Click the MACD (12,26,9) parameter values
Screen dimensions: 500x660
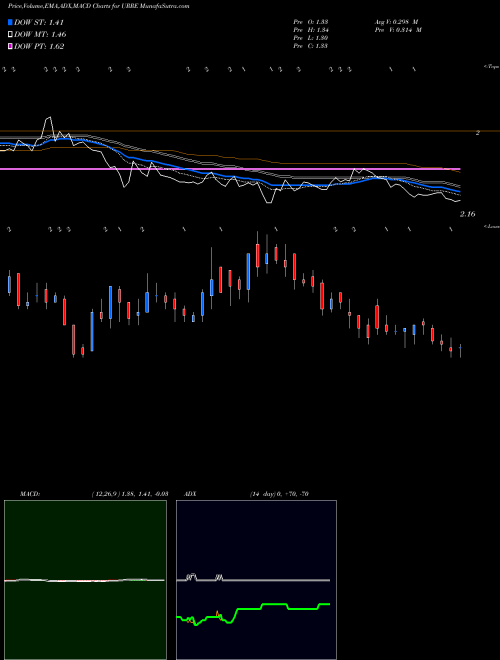coord(130,494)
